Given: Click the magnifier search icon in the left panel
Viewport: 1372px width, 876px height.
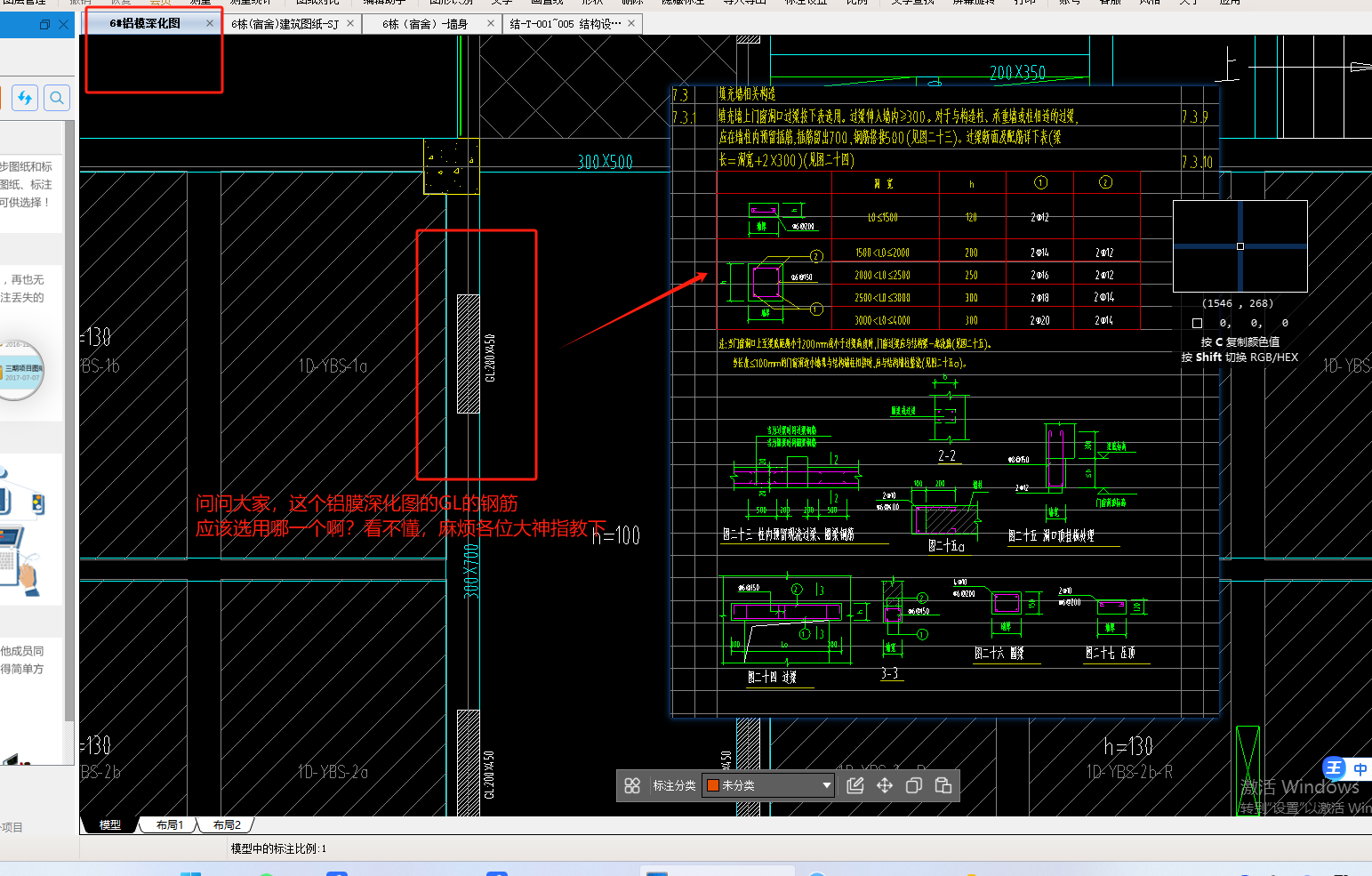Looking at the screenshot, I should [57, 98].
